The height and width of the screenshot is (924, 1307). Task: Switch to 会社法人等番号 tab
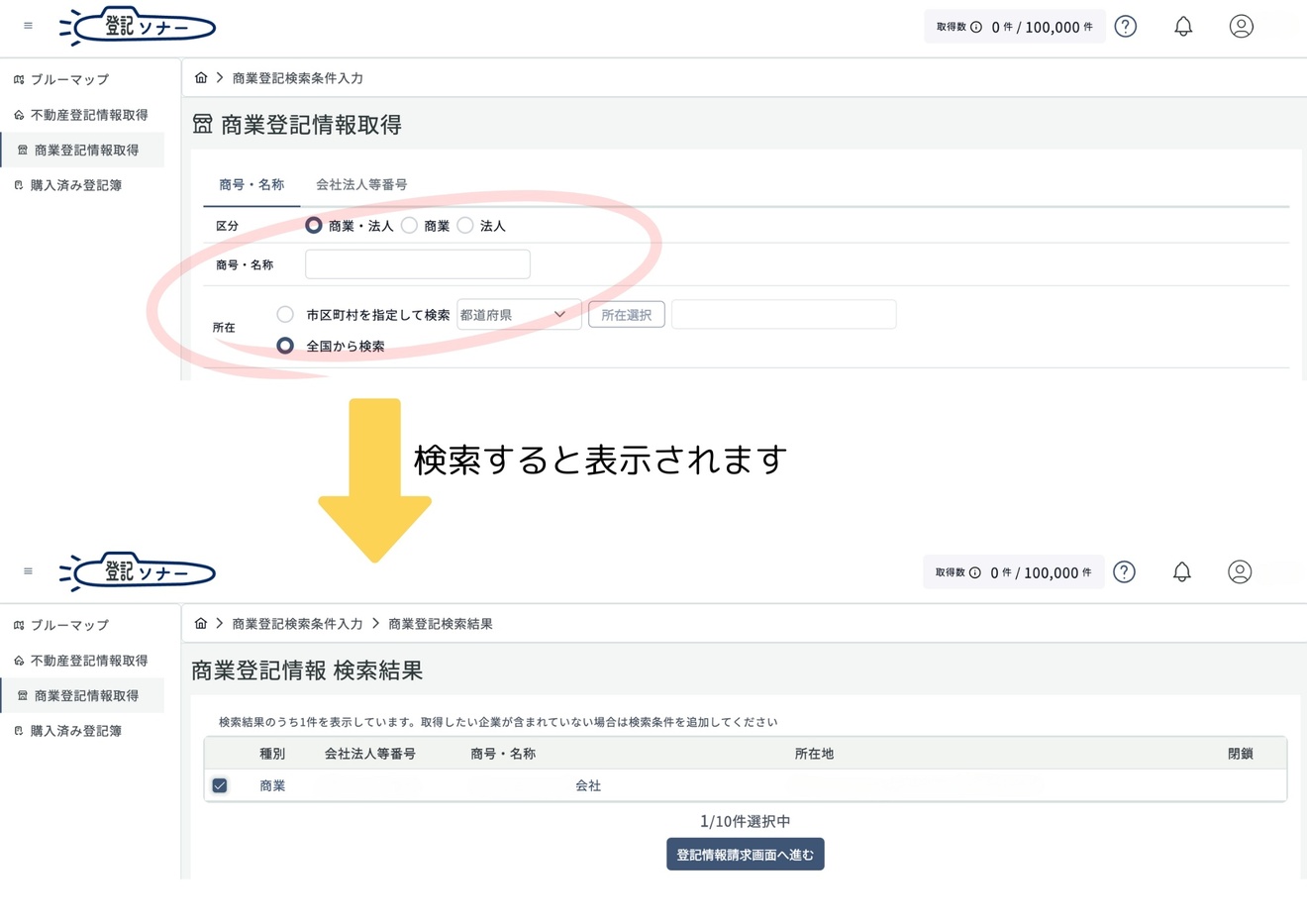click(x=361, y=184)
